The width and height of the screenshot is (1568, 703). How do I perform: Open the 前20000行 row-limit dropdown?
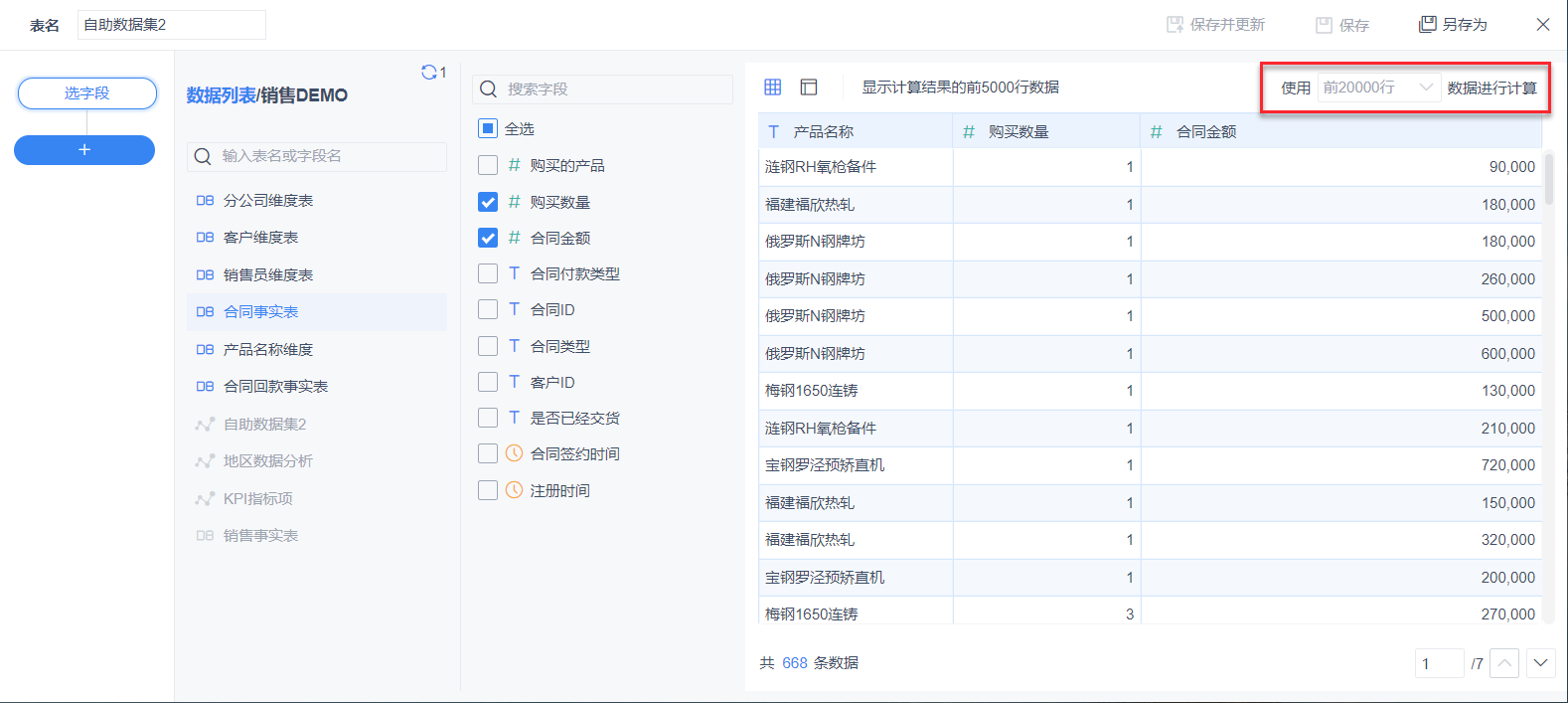click(1378, 88)
